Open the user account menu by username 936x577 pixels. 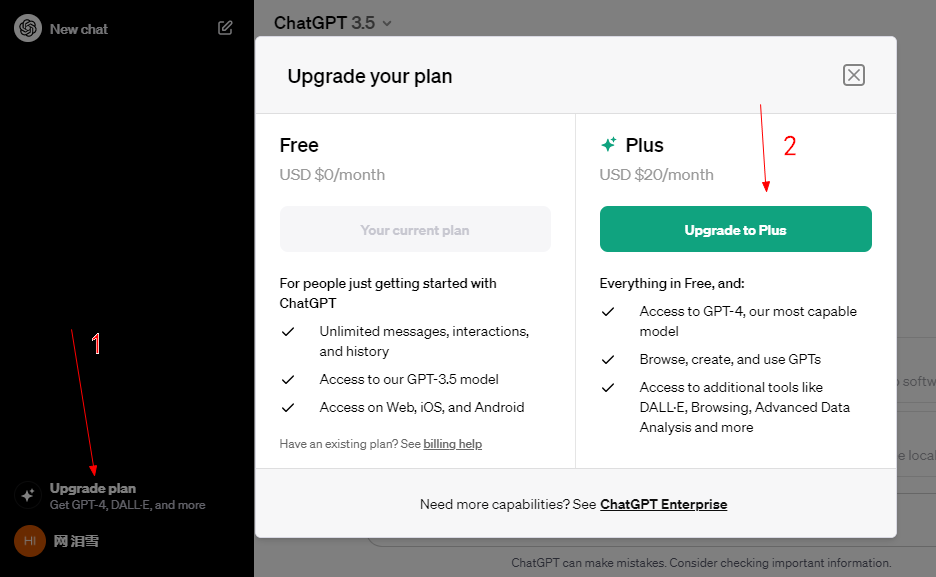[76, 541]
